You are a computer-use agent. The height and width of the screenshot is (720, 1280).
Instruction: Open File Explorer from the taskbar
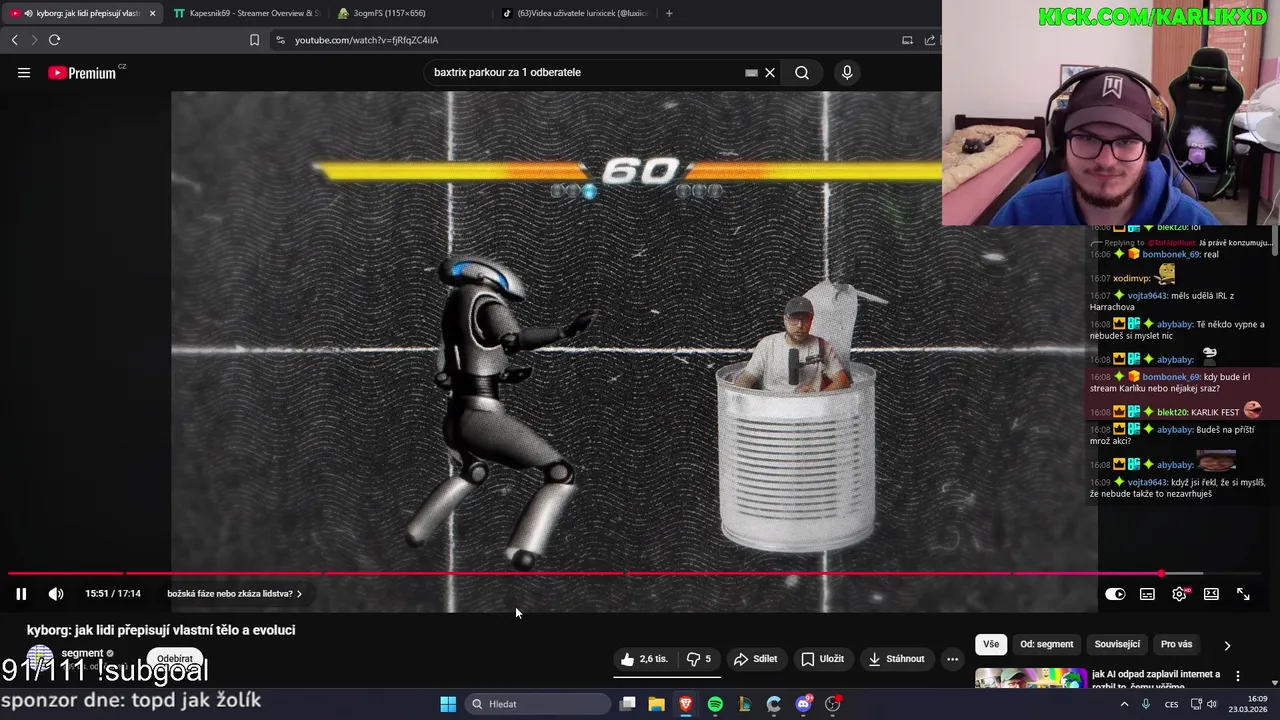(x=656, y=704)
